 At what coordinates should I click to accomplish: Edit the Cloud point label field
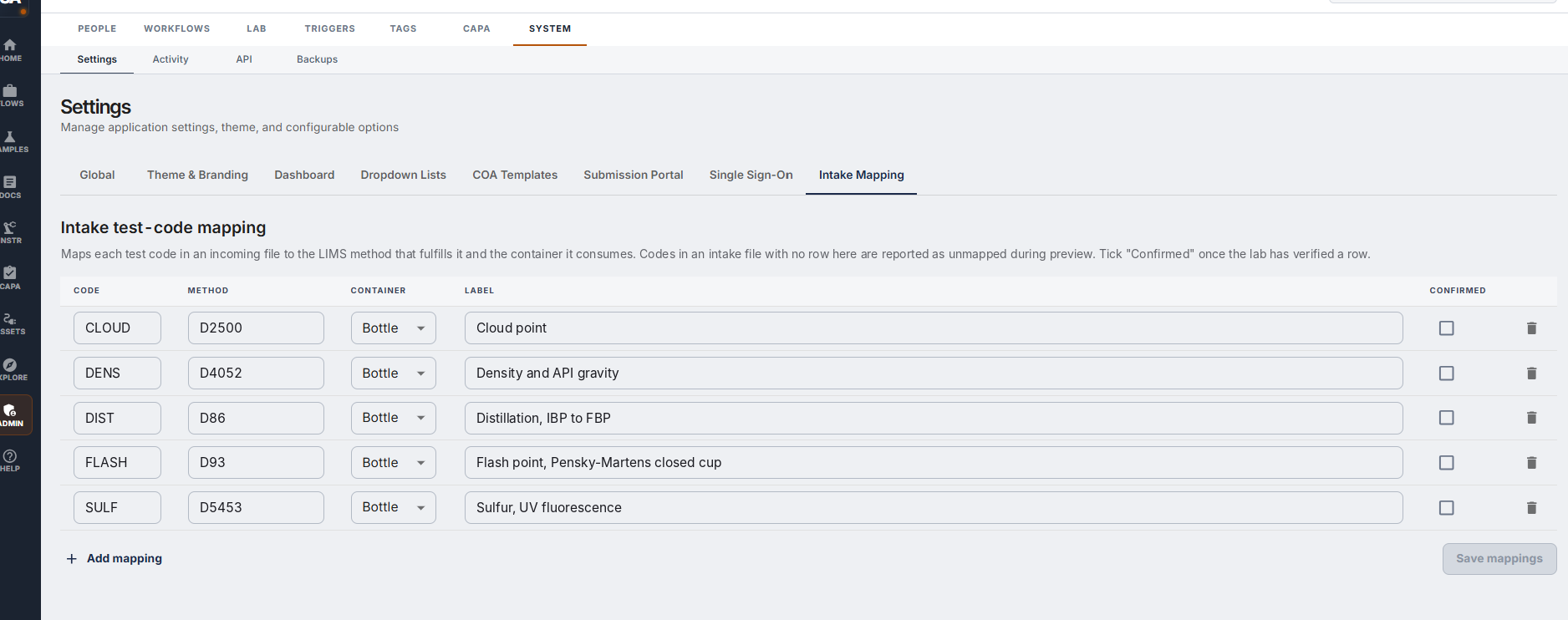click(x=934, y=328)
